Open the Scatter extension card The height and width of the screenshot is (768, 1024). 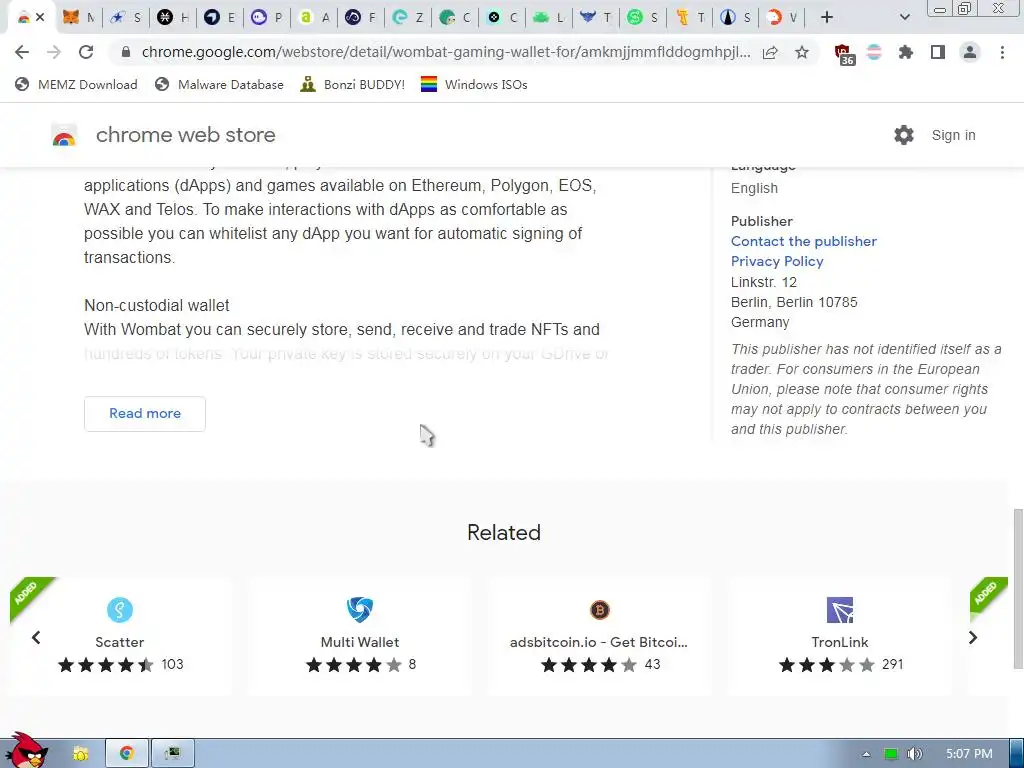tap(121, 636)
